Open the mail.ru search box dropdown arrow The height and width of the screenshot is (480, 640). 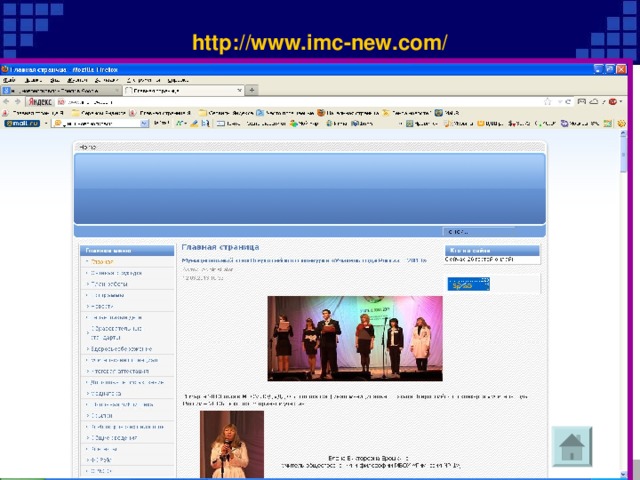tap(144, 123)
